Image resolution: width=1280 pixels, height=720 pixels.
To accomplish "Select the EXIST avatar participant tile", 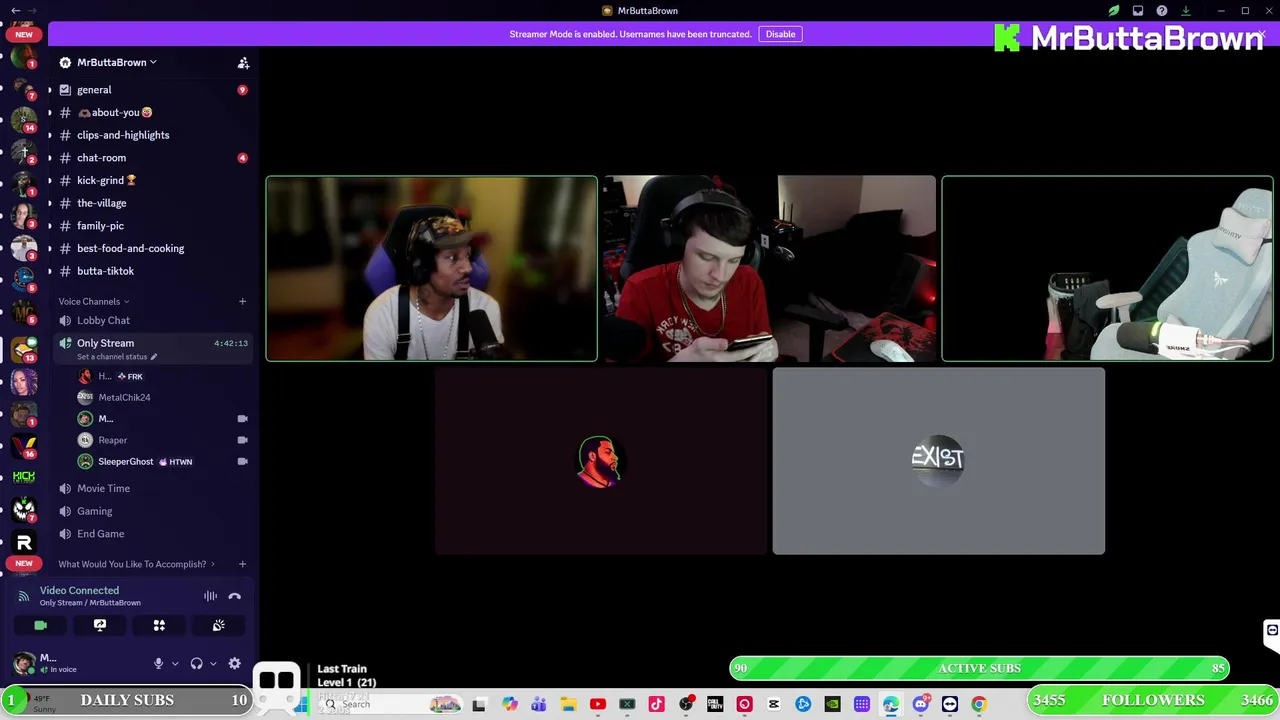I will coord(938,461).
